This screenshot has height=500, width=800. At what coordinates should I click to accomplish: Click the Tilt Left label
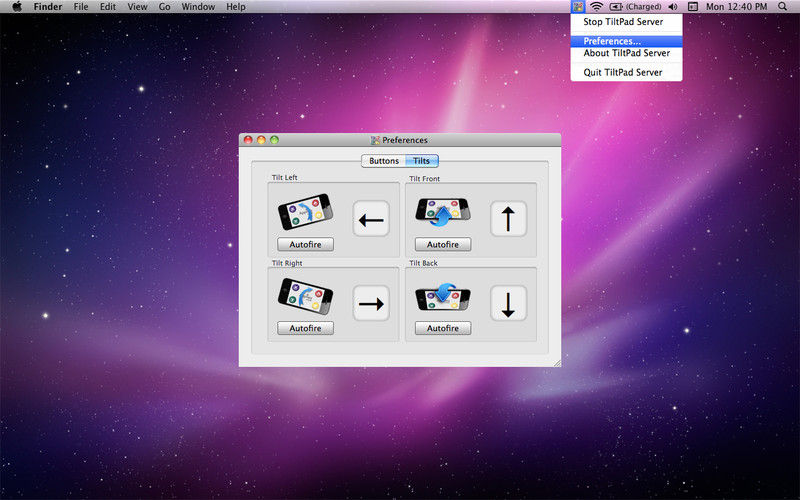tap(285, 178)
